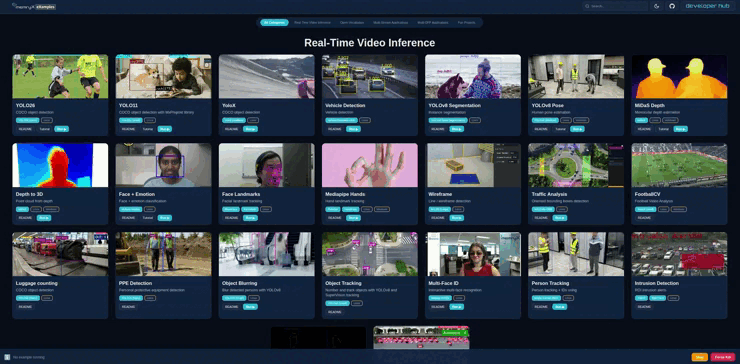
Task: Run the Multi-Face ID example
Action: click(x=456, y=306)
